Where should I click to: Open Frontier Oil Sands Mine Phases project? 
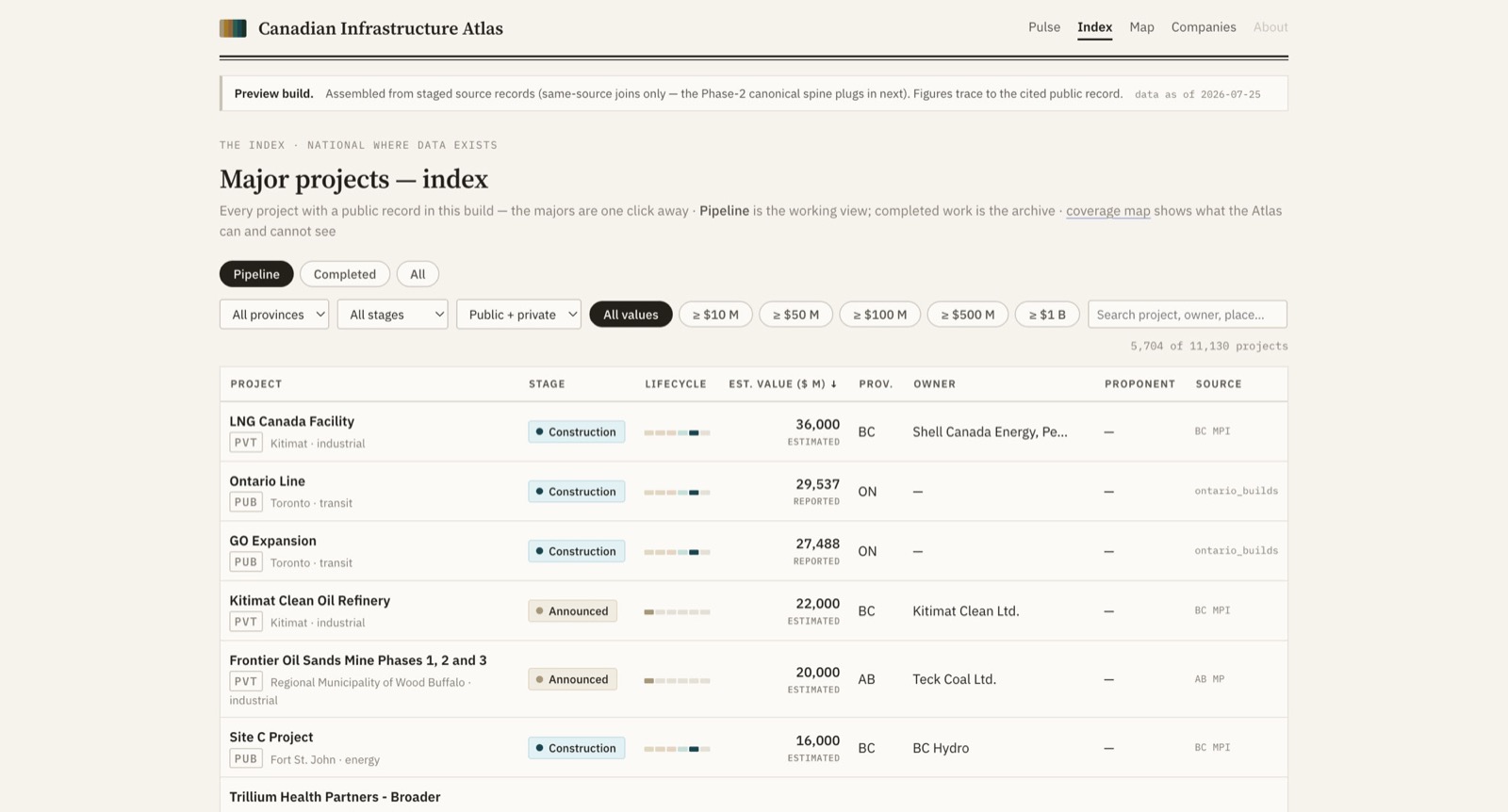coord(358,660)
